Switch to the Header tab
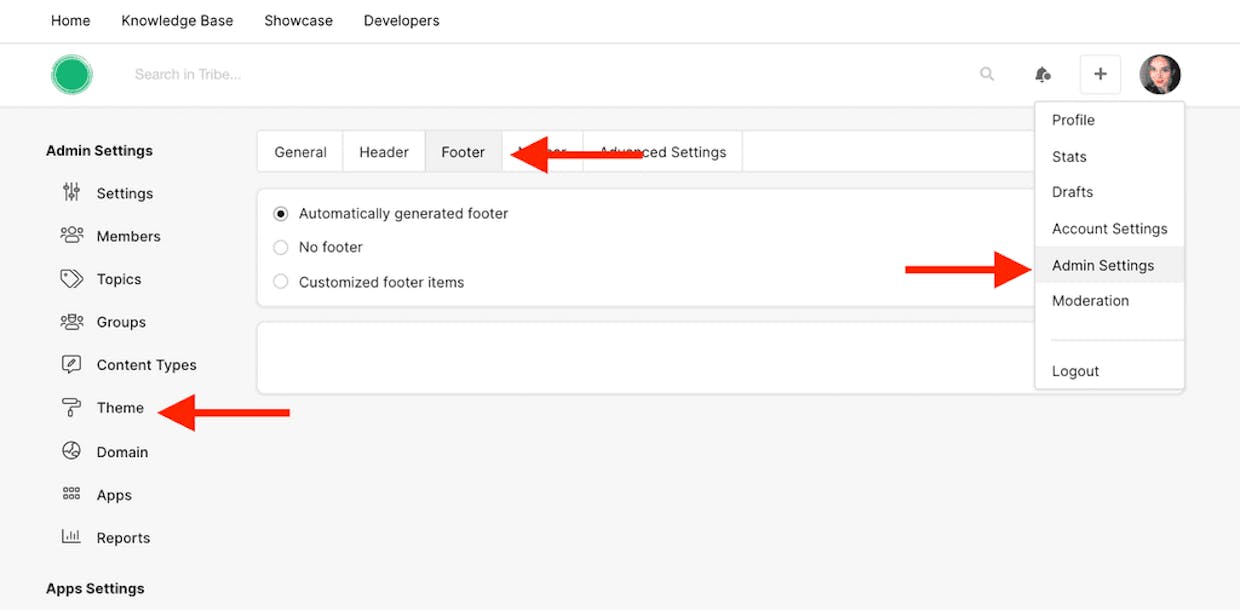 point(384,152)
